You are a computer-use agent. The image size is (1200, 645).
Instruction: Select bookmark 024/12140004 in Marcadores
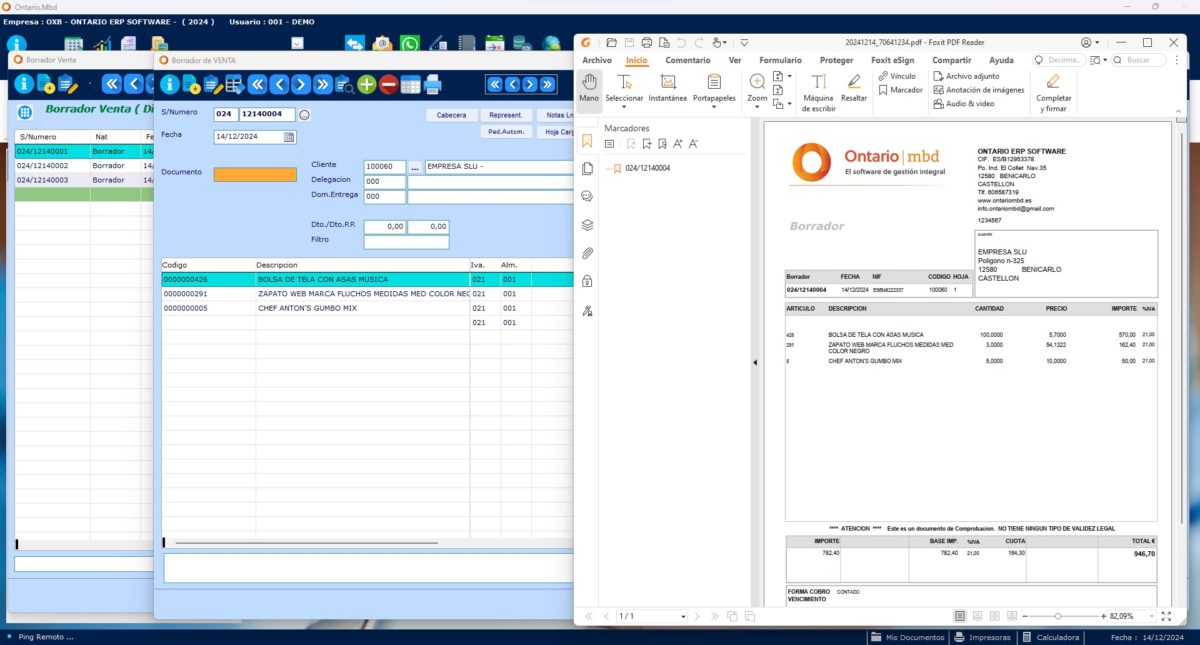[648, 168]
